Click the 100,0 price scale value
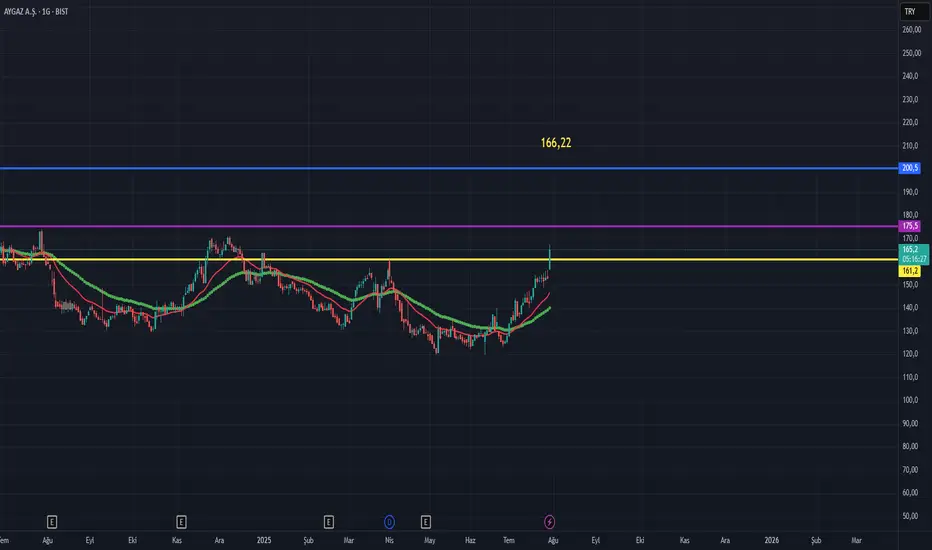Image resolution: width=932 pixels, height=550 pixels. (910, 400)
